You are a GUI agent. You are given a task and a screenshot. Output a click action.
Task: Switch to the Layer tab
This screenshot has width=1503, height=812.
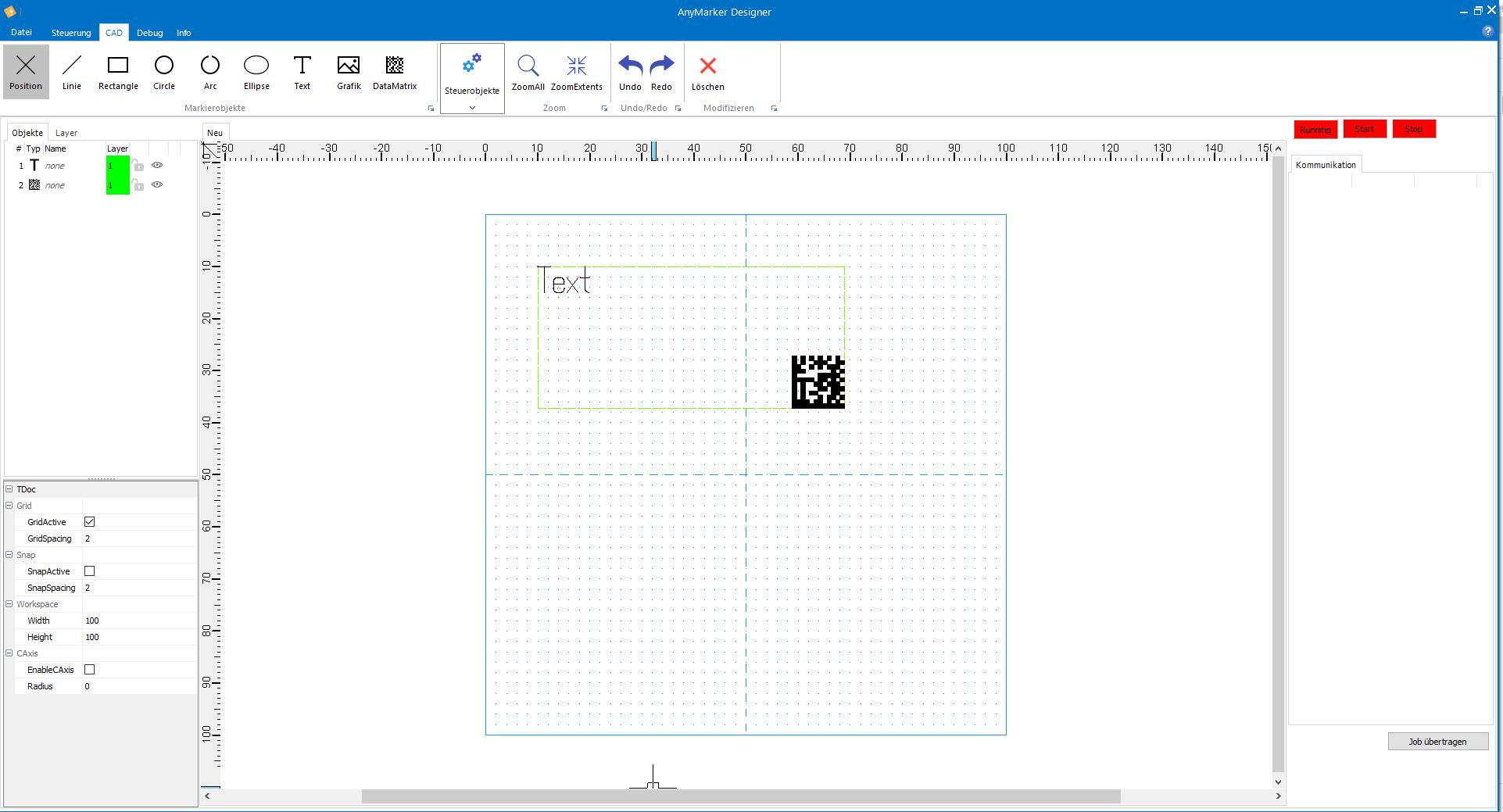[x=66, y=133]
